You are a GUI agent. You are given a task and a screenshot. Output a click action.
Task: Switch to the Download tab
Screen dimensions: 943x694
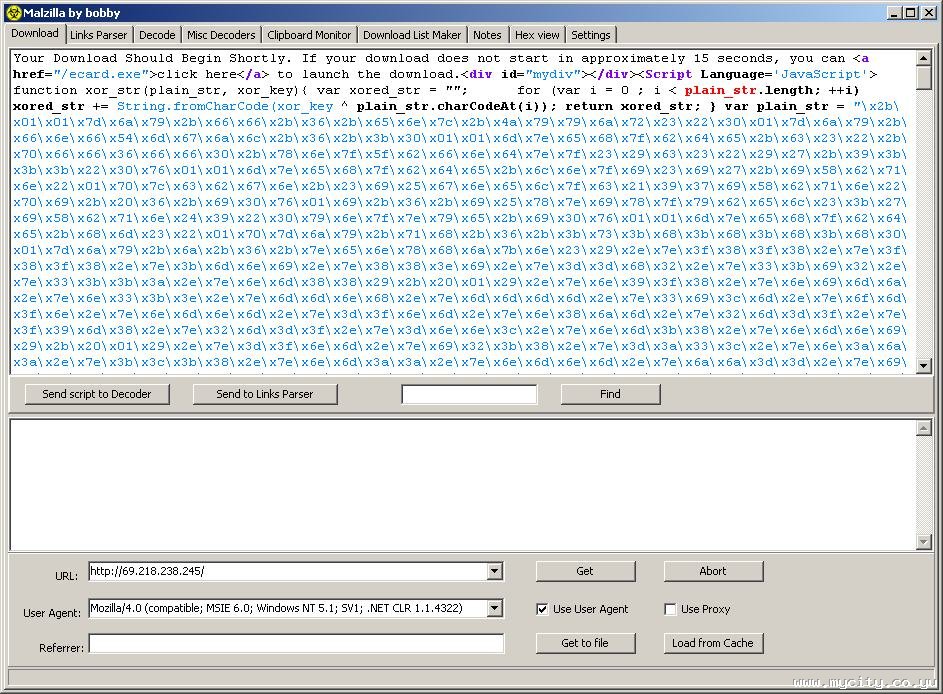click(x=35, y=34)
